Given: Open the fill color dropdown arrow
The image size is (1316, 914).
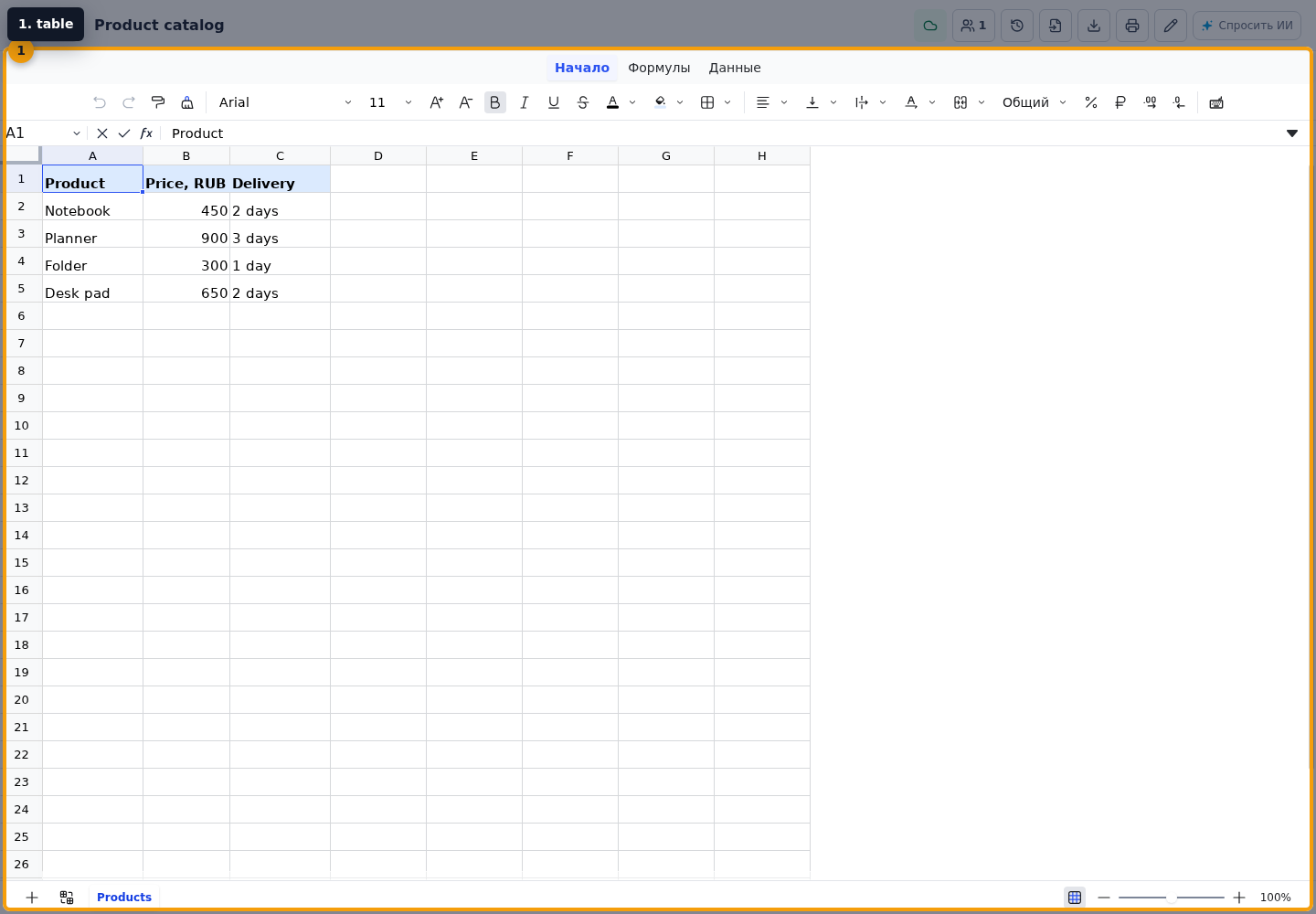Looking at the screenshot, I should (x=680, y=102).
